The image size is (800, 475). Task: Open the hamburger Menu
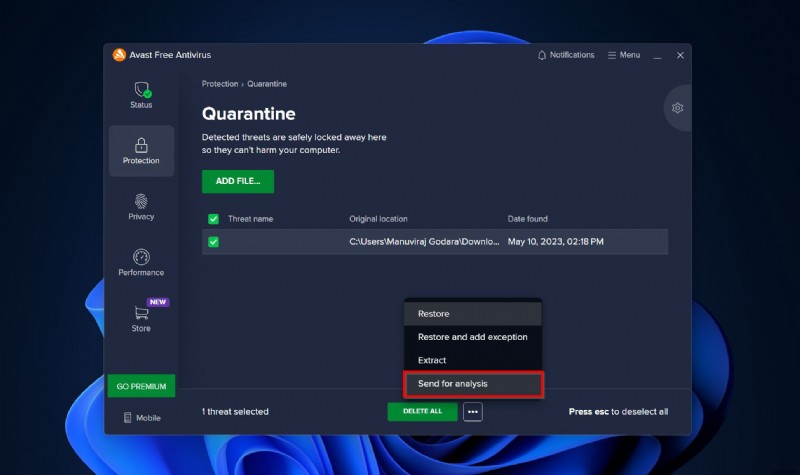pyautogui.click(x=623, y=55)
